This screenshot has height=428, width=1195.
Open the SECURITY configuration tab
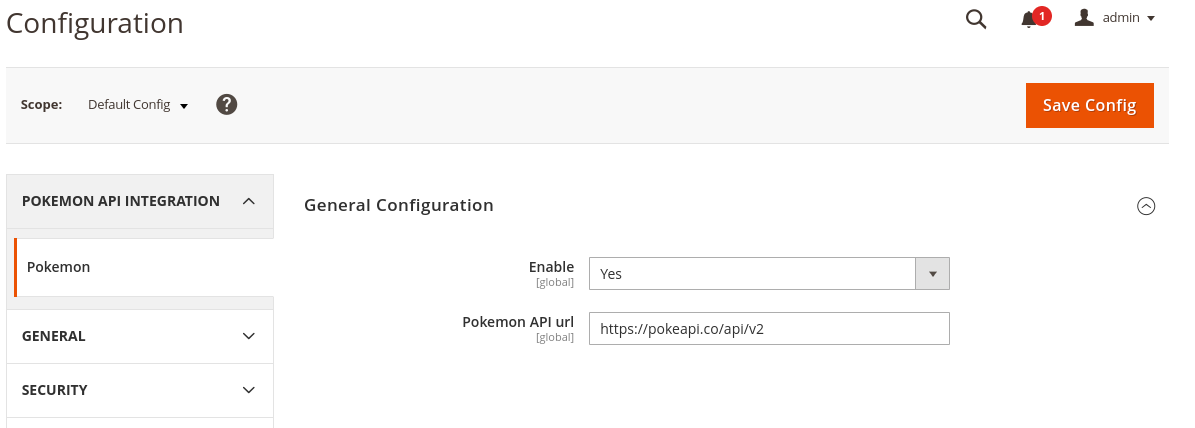(x=55, y=390)
